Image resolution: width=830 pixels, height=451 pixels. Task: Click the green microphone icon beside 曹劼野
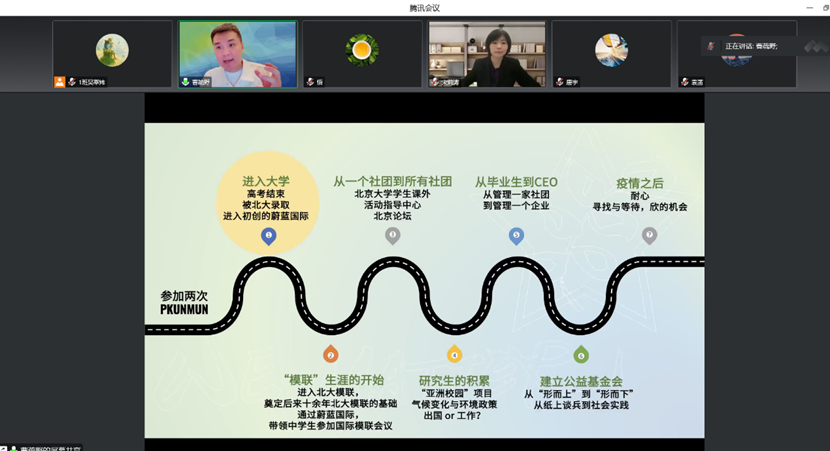point(185,82)
